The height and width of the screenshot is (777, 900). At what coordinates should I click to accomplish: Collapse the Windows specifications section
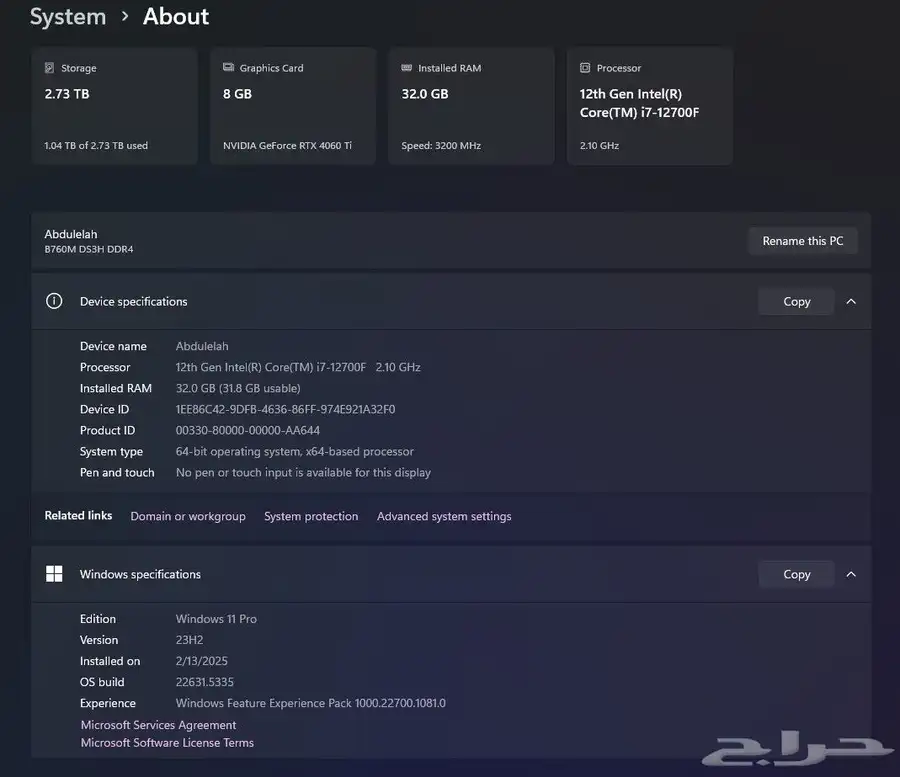point(851,574)
